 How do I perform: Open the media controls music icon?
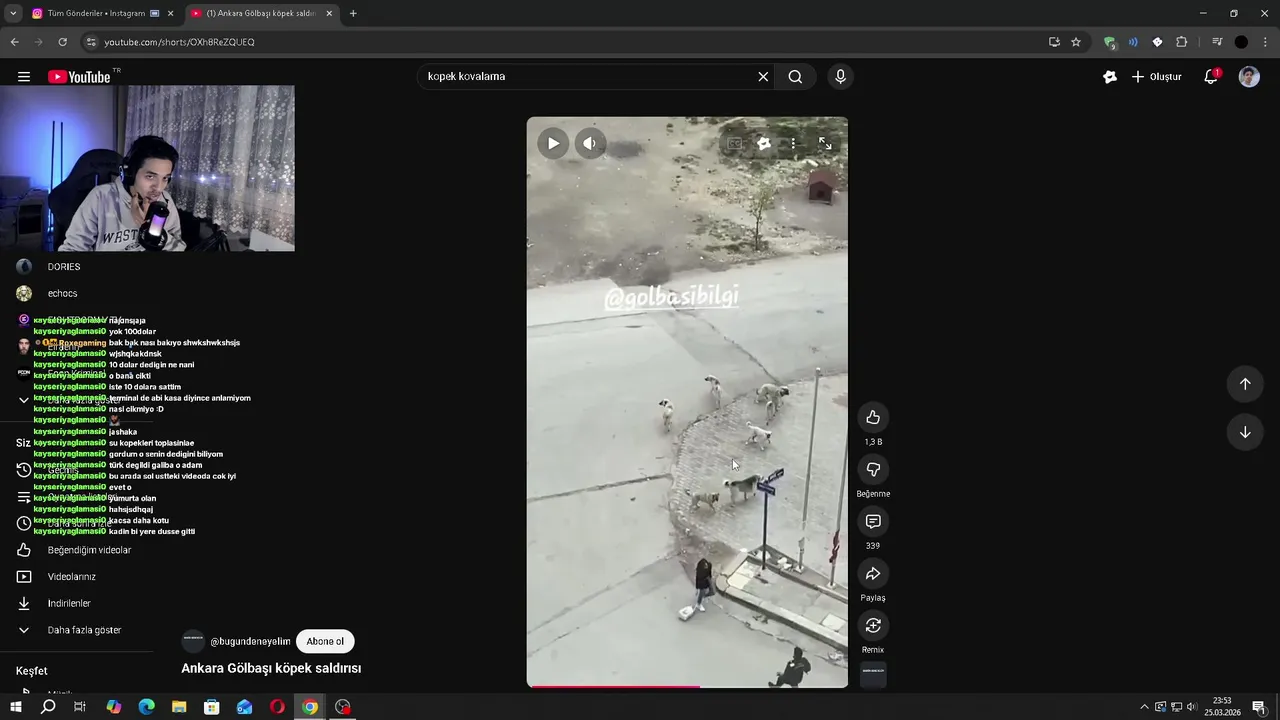[1217, 42]
